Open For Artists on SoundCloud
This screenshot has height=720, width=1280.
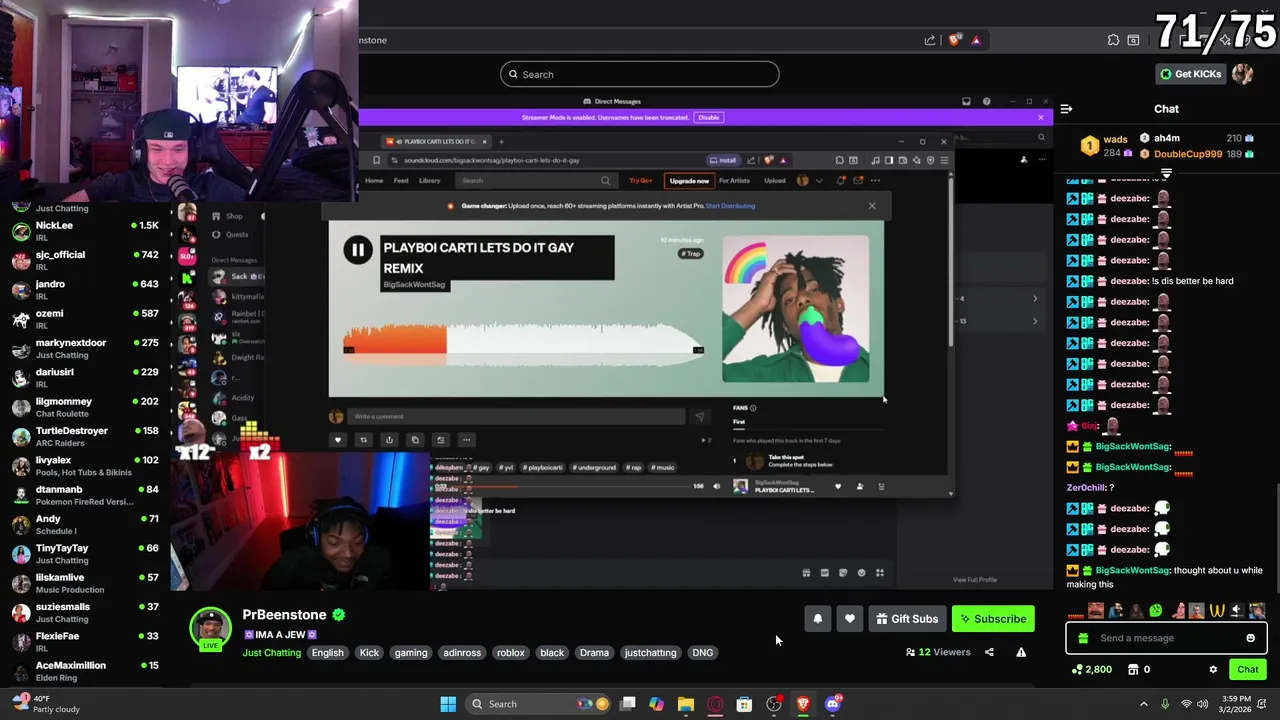click(x=734, y=181)
